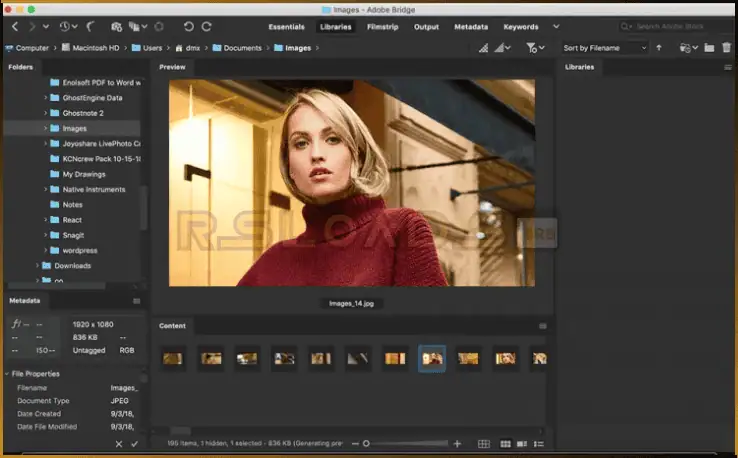Screen dimensions: 738x458
Task: Open the Content panel menu icon
Action: click(x=543, y=326)
